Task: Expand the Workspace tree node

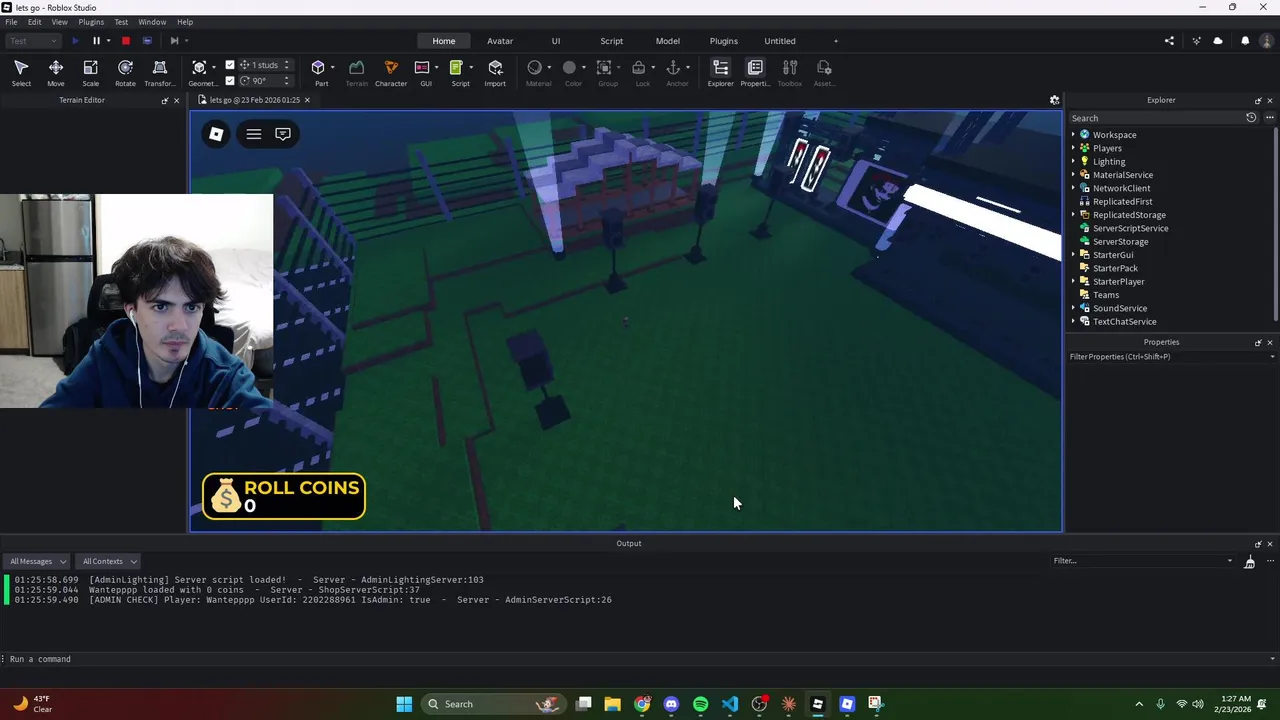Action: coord(1074,134)
